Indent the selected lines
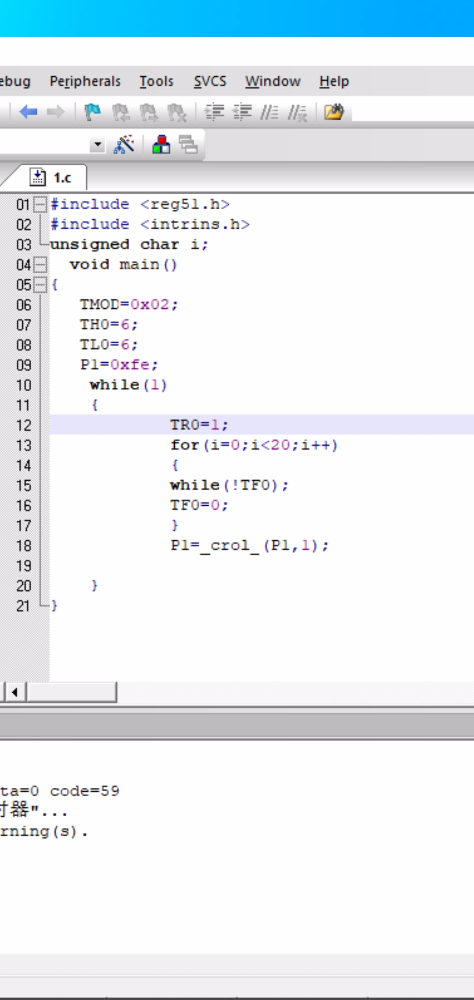 (x=214, y=113)
